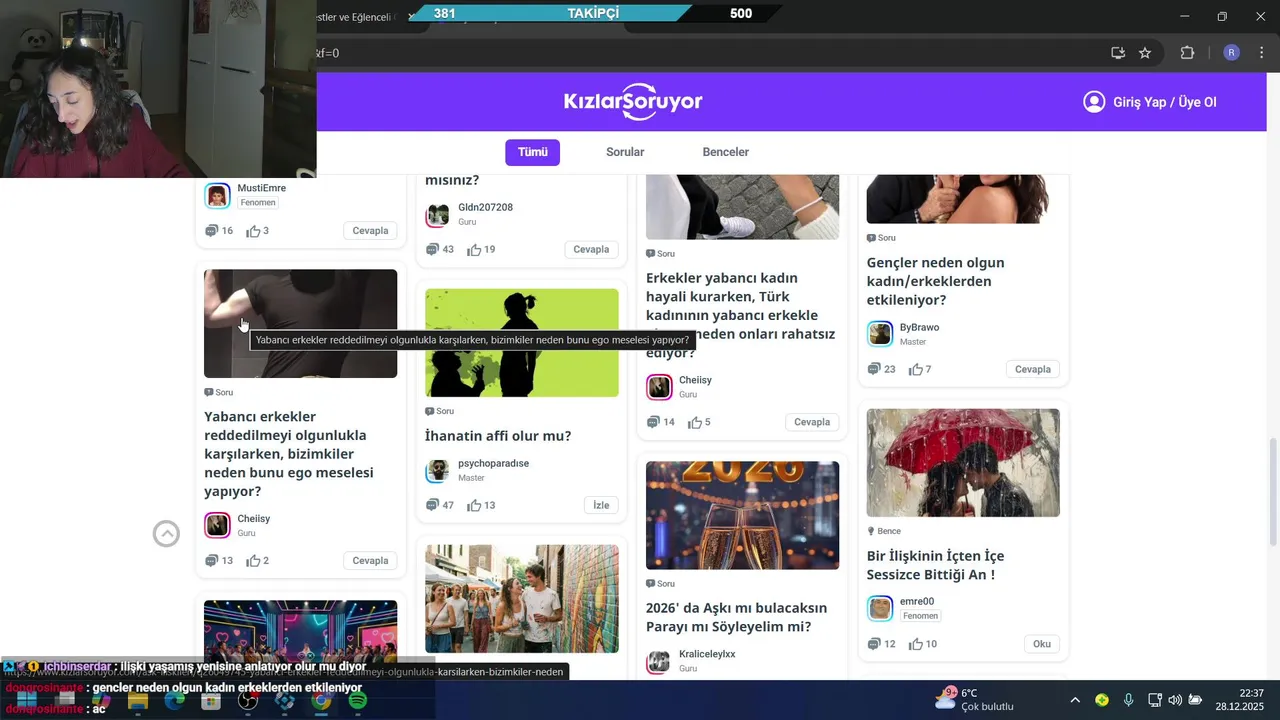Click Oku on emre00's post

[1042, 644]
